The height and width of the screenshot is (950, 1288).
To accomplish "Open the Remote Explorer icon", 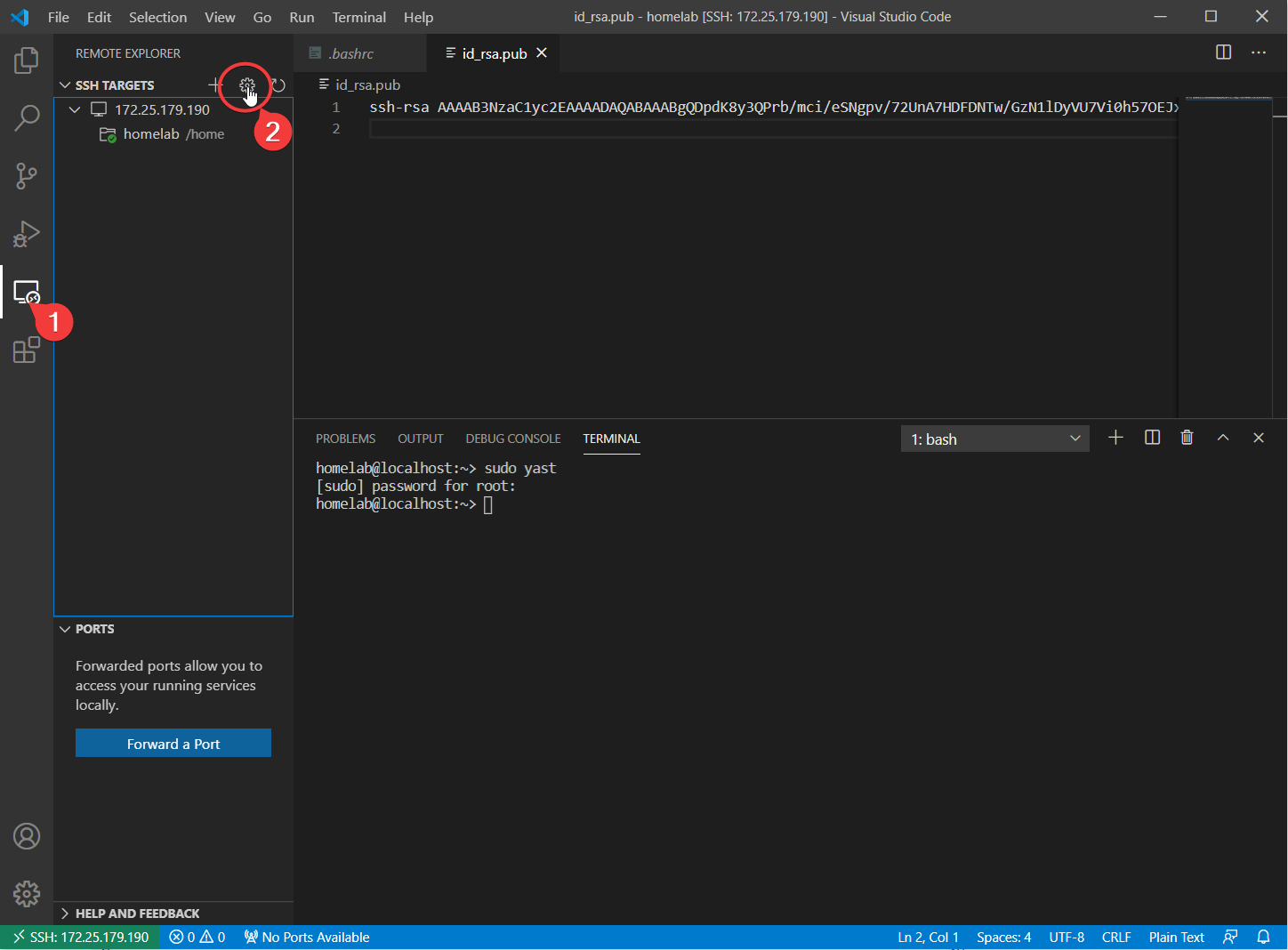I will [27, 292].
